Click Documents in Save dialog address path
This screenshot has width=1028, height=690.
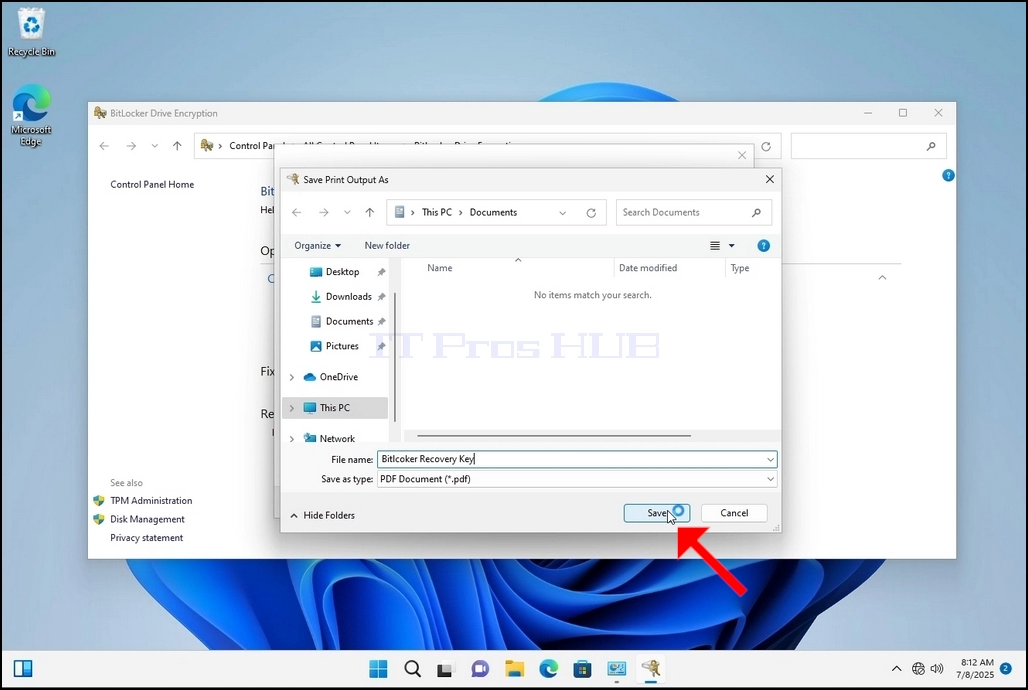(493, 213)
